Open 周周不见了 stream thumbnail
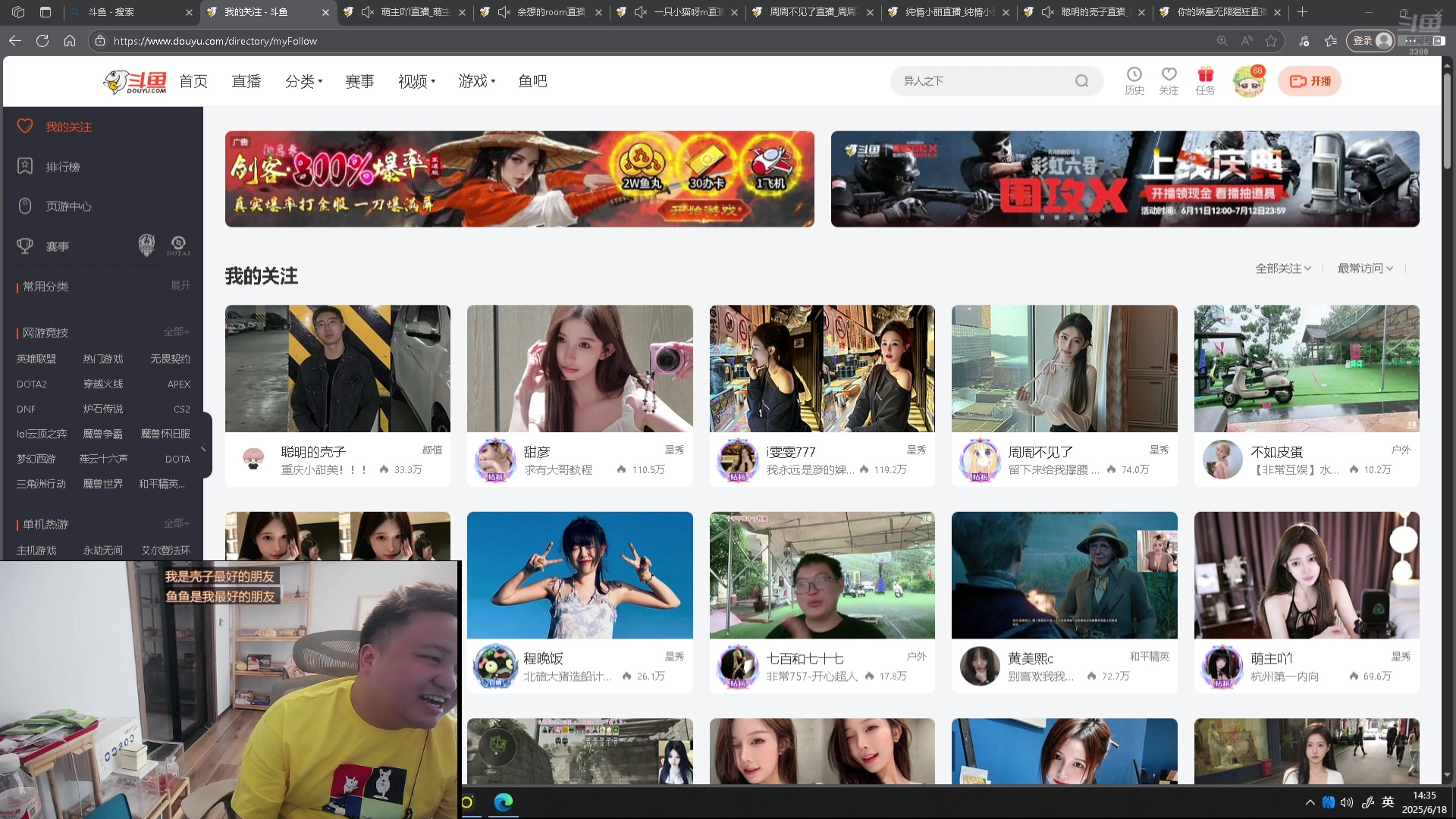This screenshot has width=1456, height=819. [1064, 369]
